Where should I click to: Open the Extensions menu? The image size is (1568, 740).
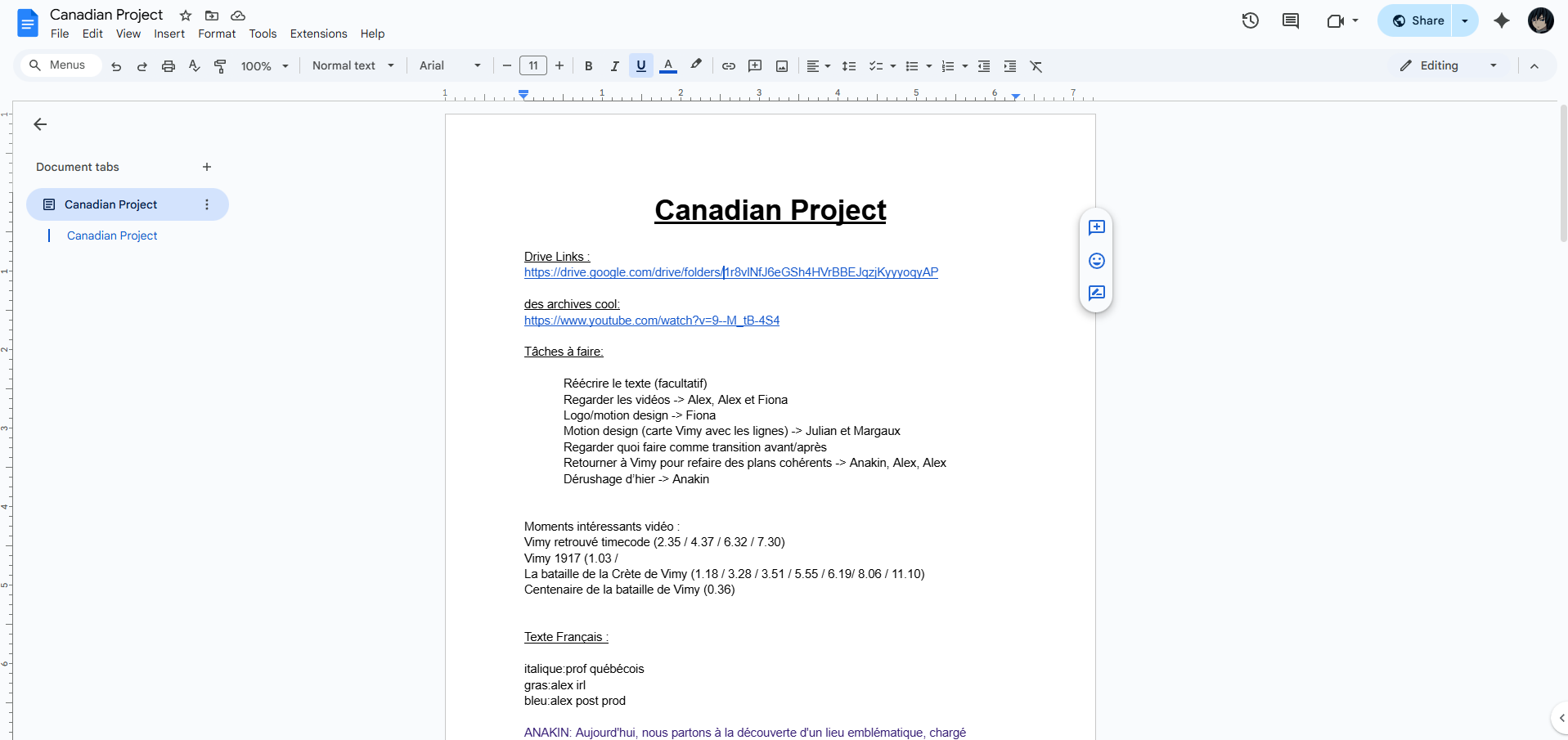pyautogui.click(x=318, y=34)
